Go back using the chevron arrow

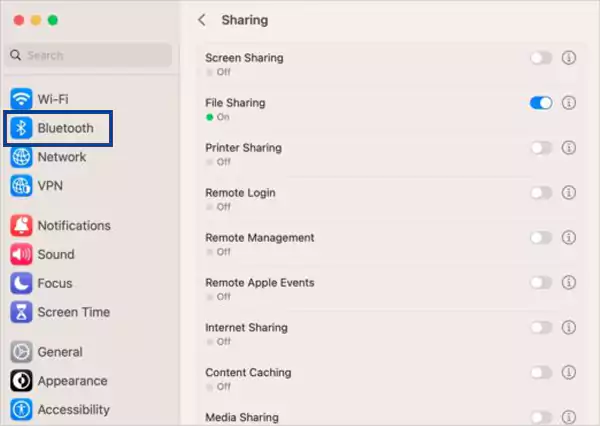(x=202, y=20)
